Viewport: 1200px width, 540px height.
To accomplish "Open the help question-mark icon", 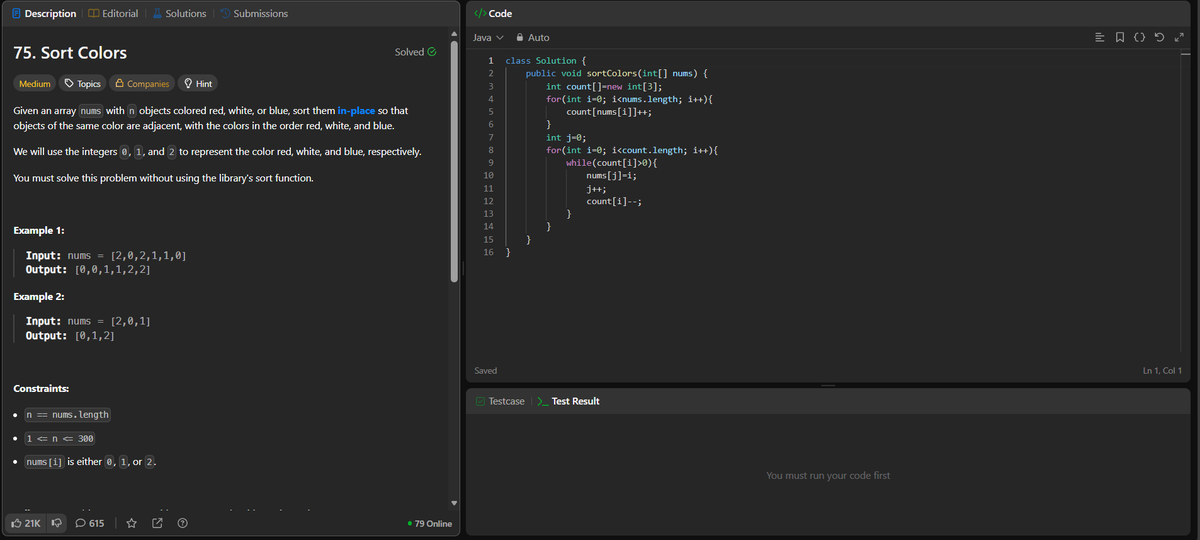I will pyautogui.click(x=182, y=523).
